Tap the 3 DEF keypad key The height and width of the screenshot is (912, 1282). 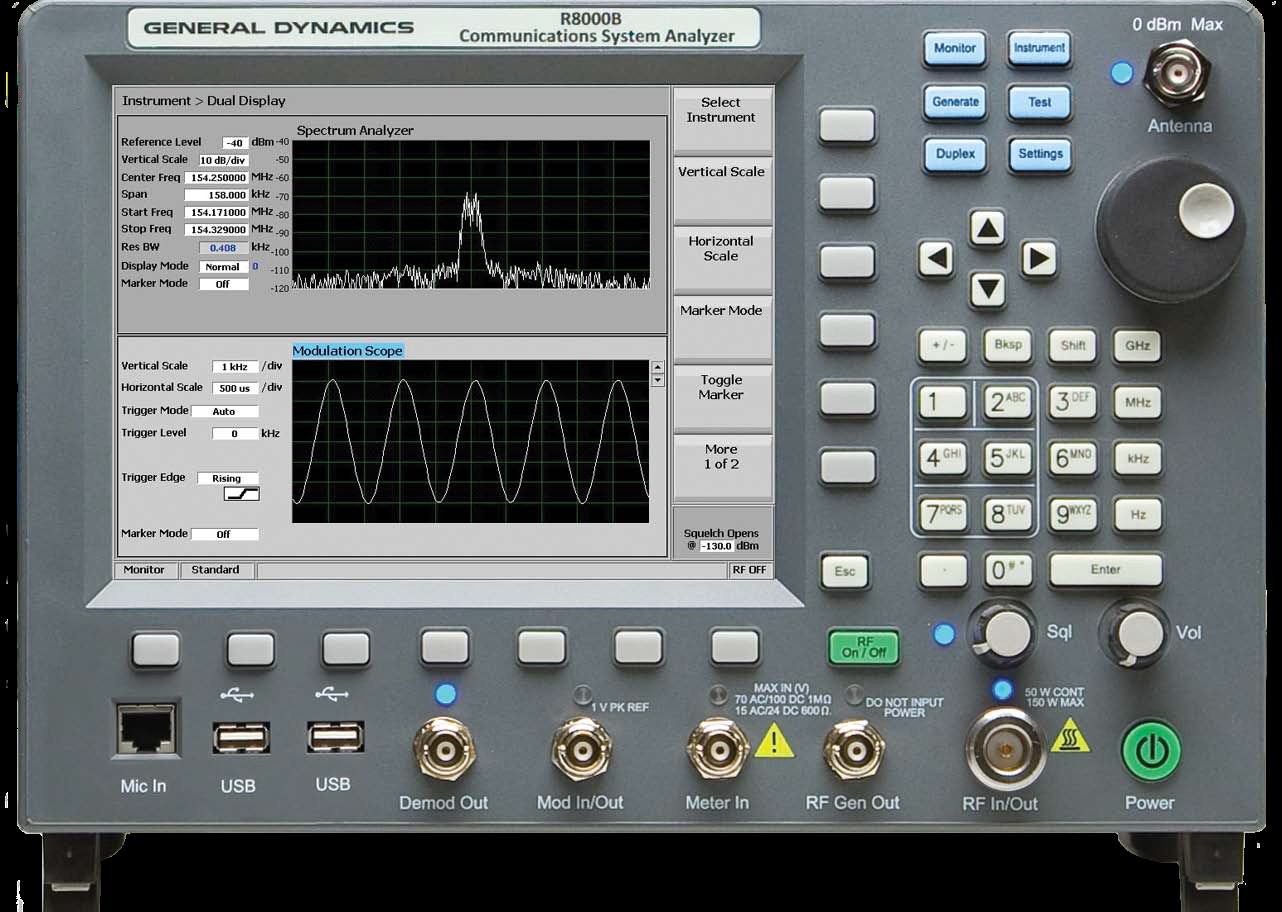1073,403
